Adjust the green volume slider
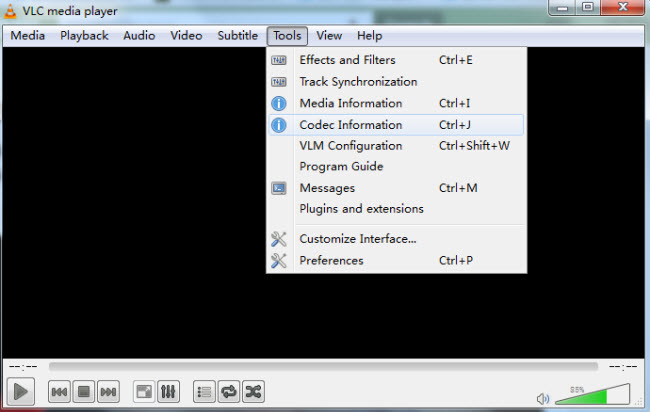Image resolution: width=650 pixels, height=412 pixels. point(593,394)
